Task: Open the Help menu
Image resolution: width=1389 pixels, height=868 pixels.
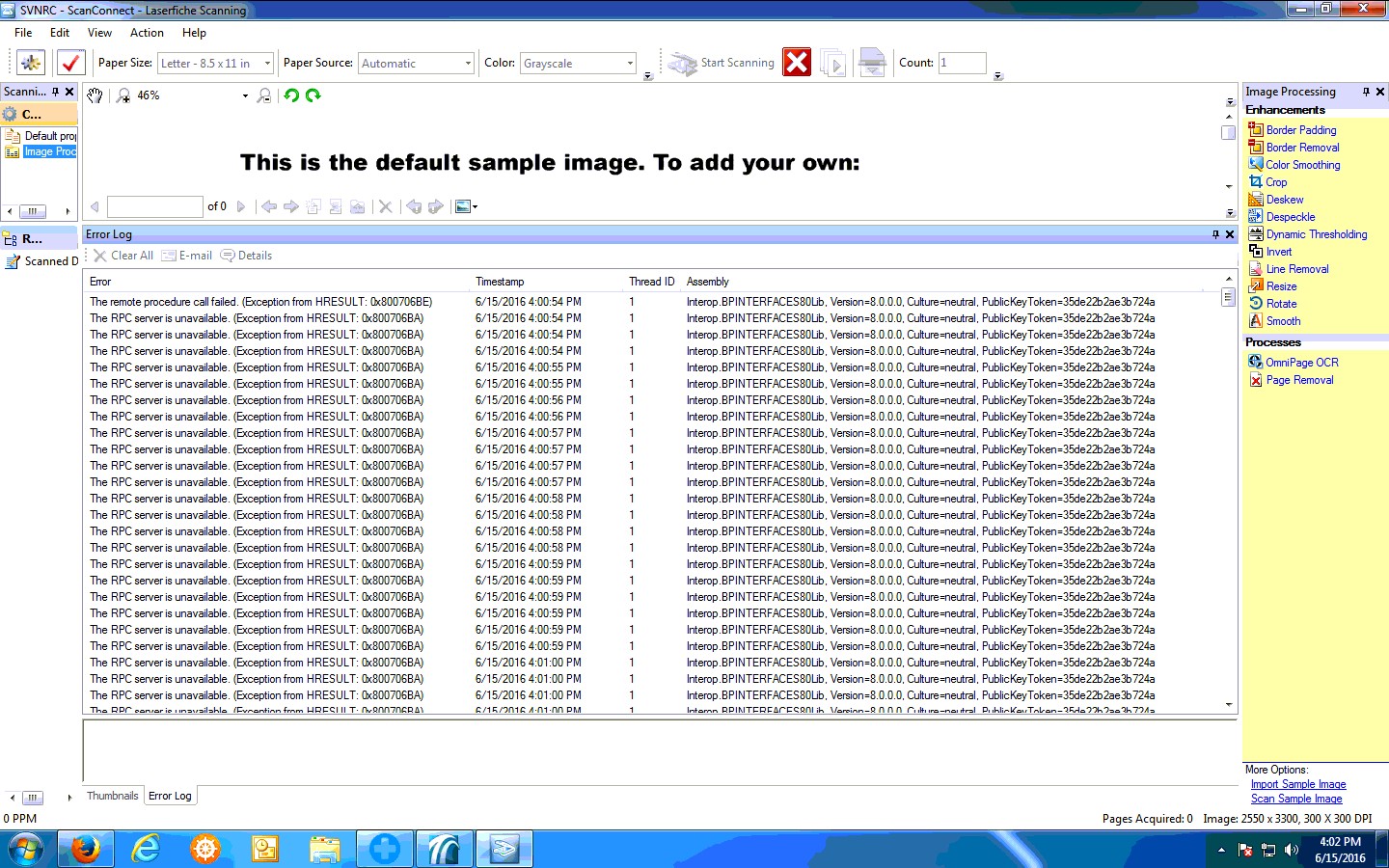Action: pos(194,33)
